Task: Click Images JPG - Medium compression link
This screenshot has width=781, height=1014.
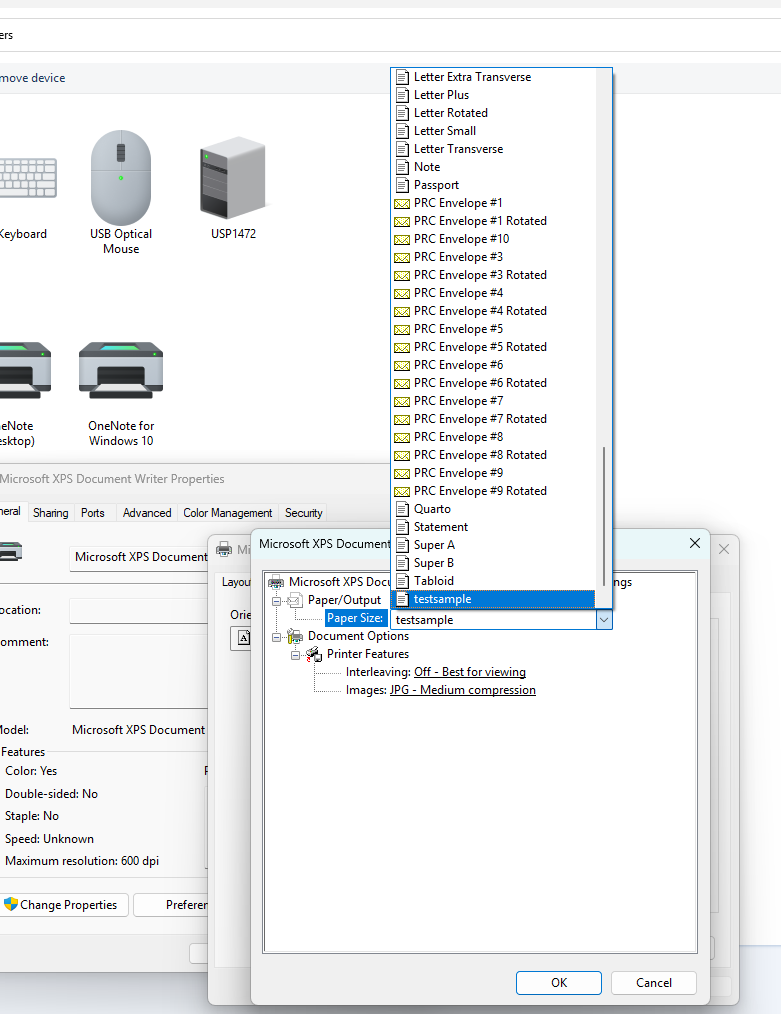Action: pos(462,690)
